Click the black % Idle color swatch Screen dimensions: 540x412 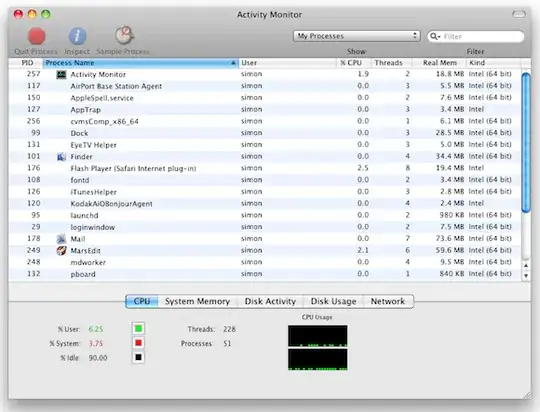(138, 358)
